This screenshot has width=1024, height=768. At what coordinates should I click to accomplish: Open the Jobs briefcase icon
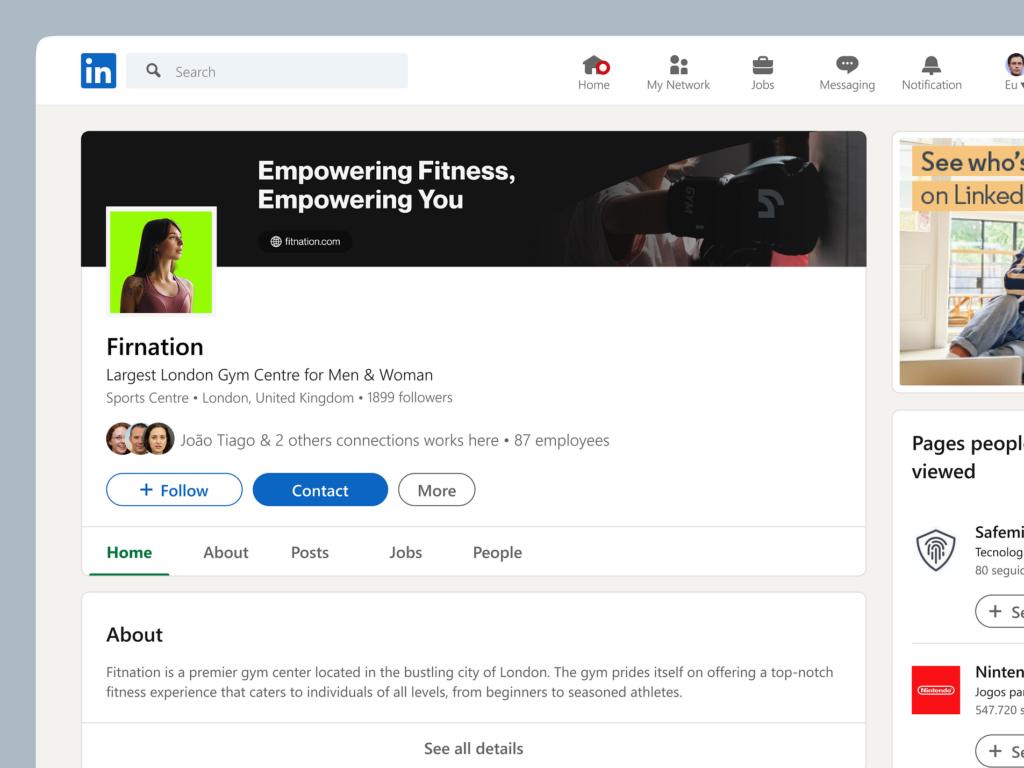point(762,65)
